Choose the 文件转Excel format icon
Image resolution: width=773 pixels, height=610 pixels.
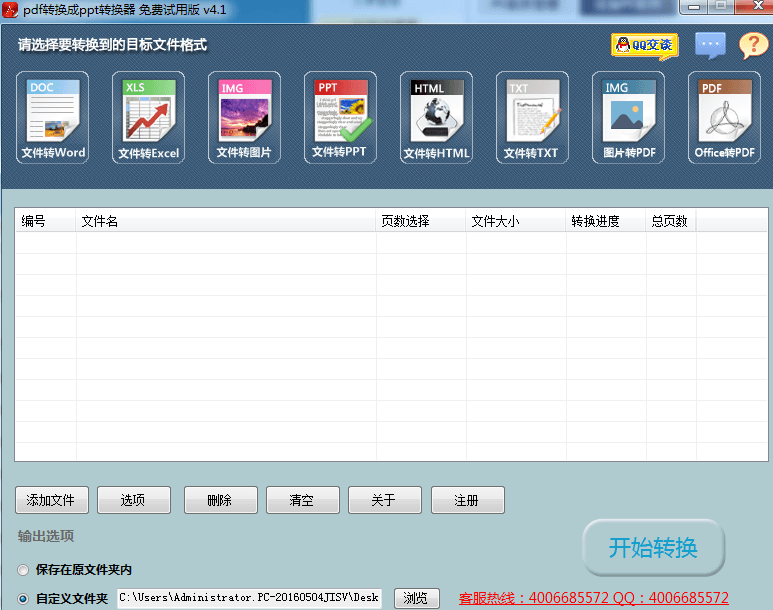coord(148,117)
